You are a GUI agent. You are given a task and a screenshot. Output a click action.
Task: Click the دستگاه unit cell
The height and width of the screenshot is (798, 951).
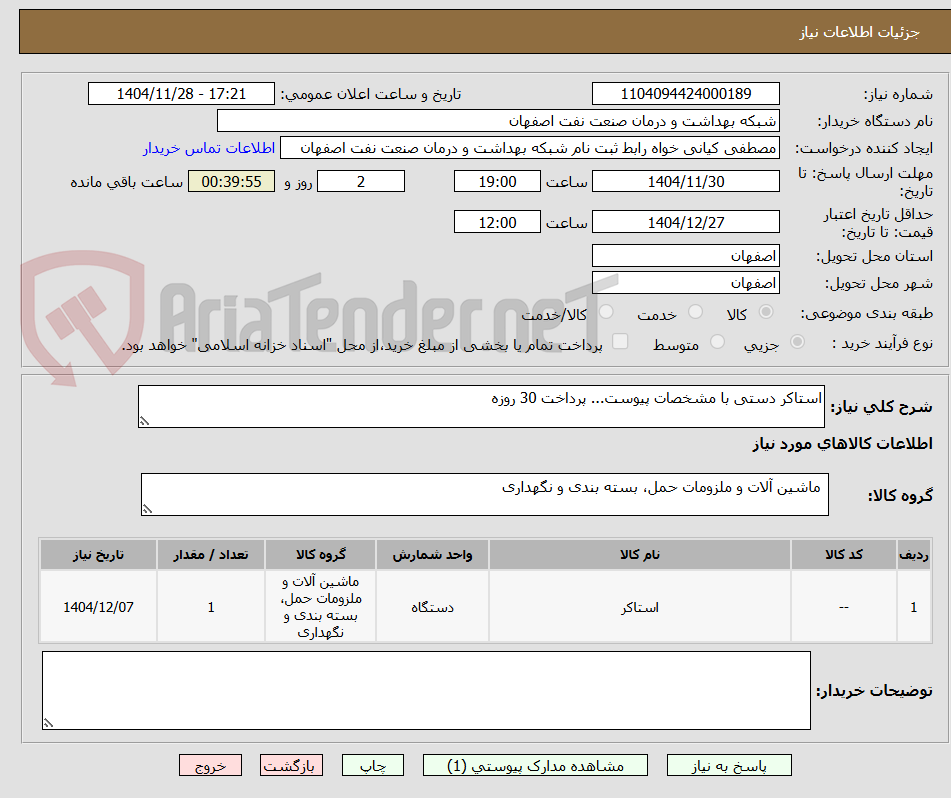pos(432,607)
